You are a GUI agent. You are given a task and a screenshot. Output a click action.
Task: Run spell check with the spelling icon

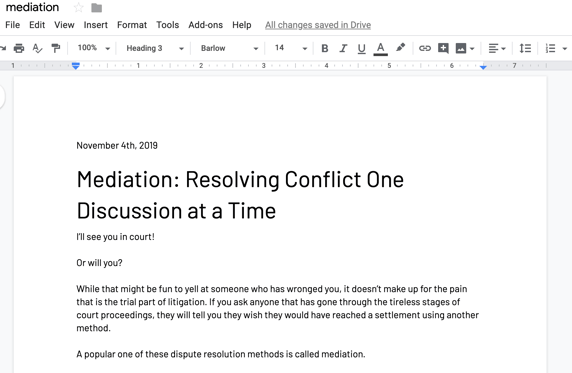[x=37, y=48]
